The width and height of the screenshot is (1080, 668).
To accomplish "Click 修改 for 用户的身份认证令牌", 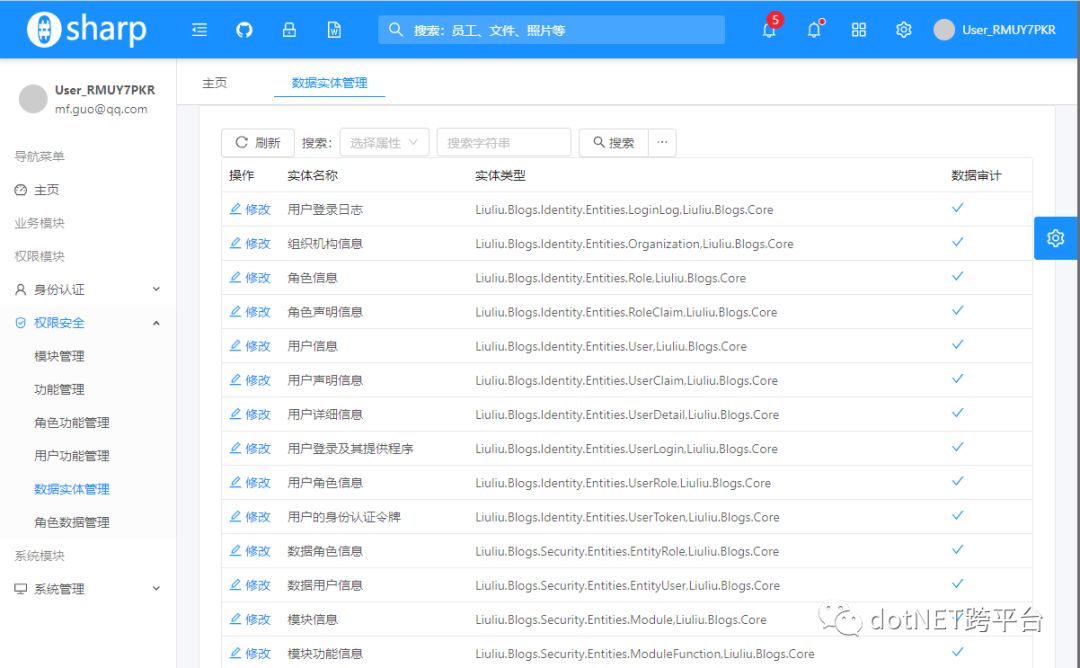I will tap(250, 516).
